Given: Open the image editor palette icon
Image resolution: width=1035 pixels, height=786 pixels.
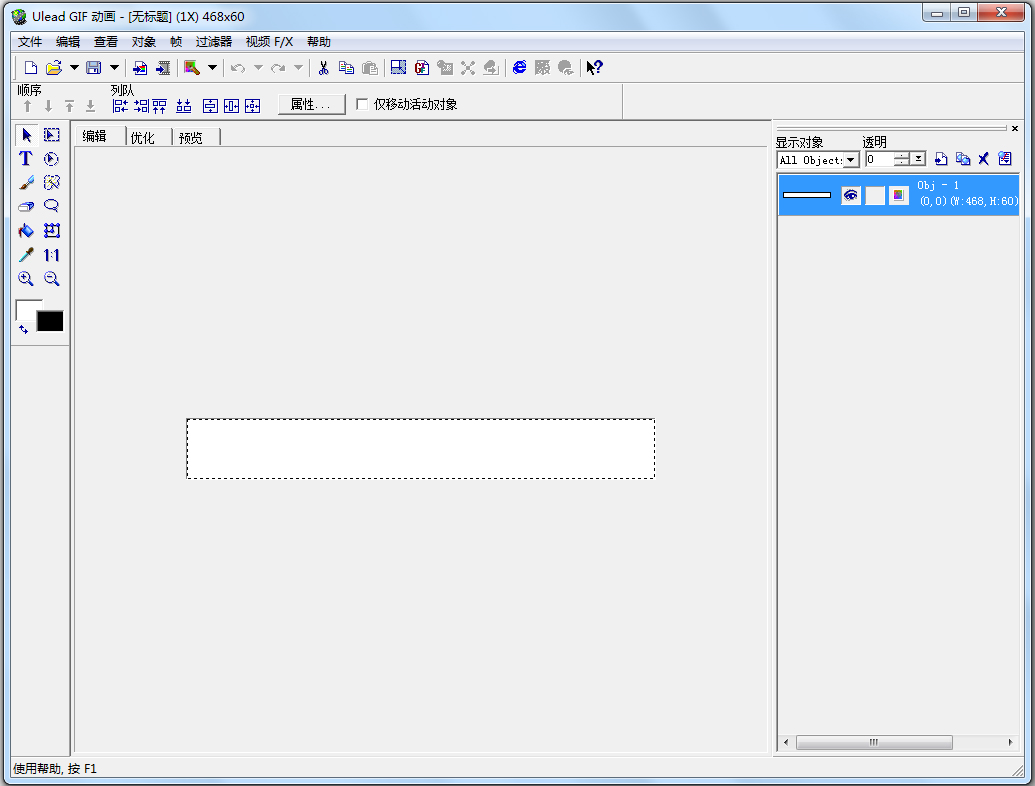Looking at the screenshot, I should pos(192,67).
